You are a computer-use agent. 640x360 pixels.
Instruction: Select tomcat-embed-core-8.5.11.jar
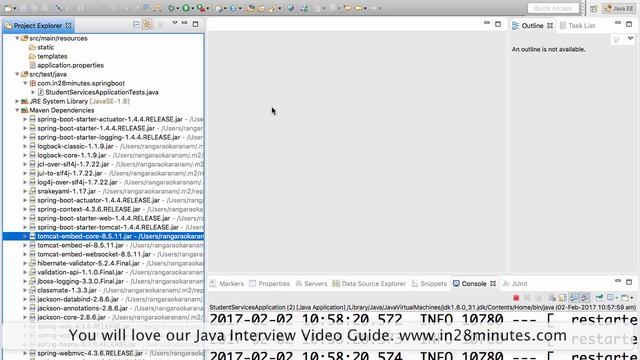104,236
